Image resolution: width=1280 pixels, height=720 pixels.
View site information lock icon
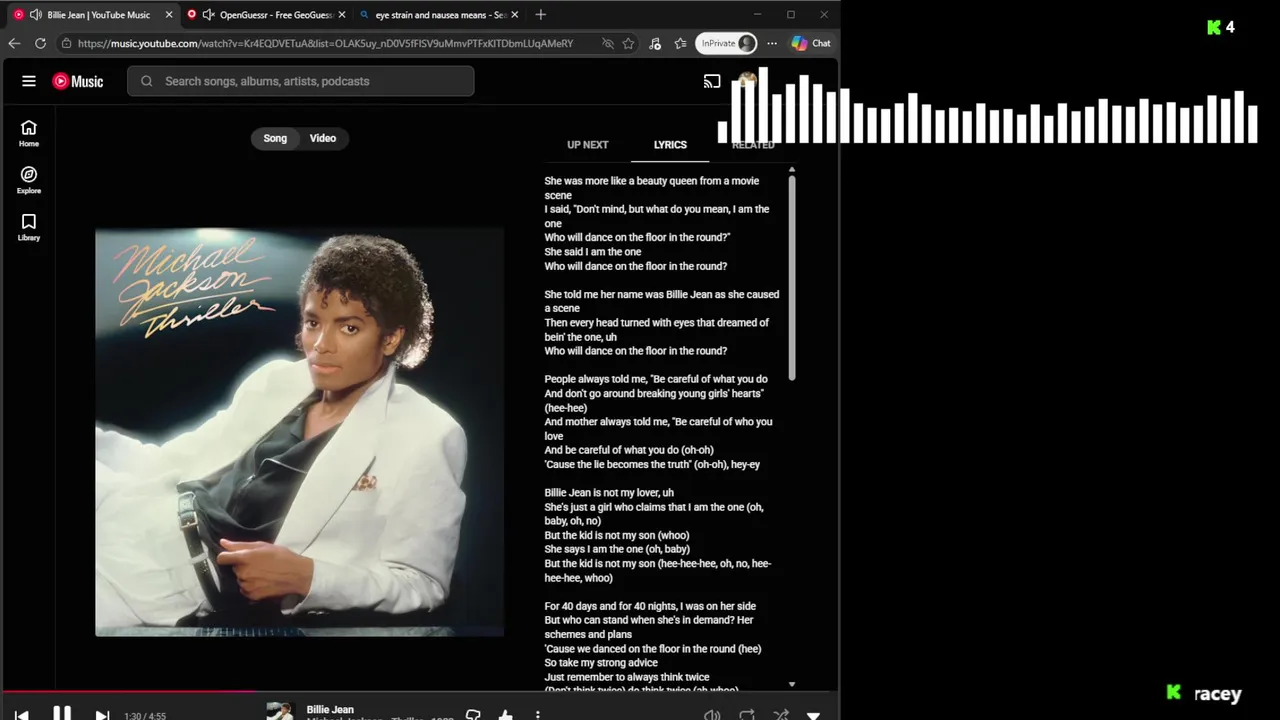[x=66, y=43]
